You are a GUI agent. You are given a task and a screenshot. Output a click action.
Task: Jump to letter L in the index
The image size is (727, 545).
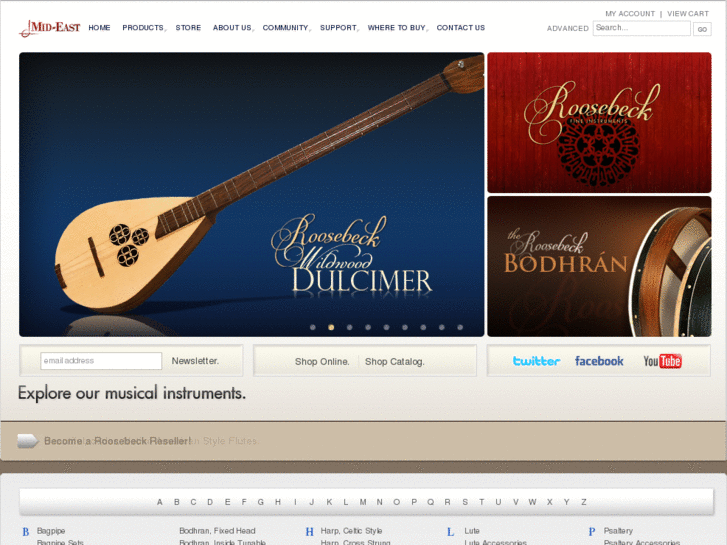[x=346, y=502]
